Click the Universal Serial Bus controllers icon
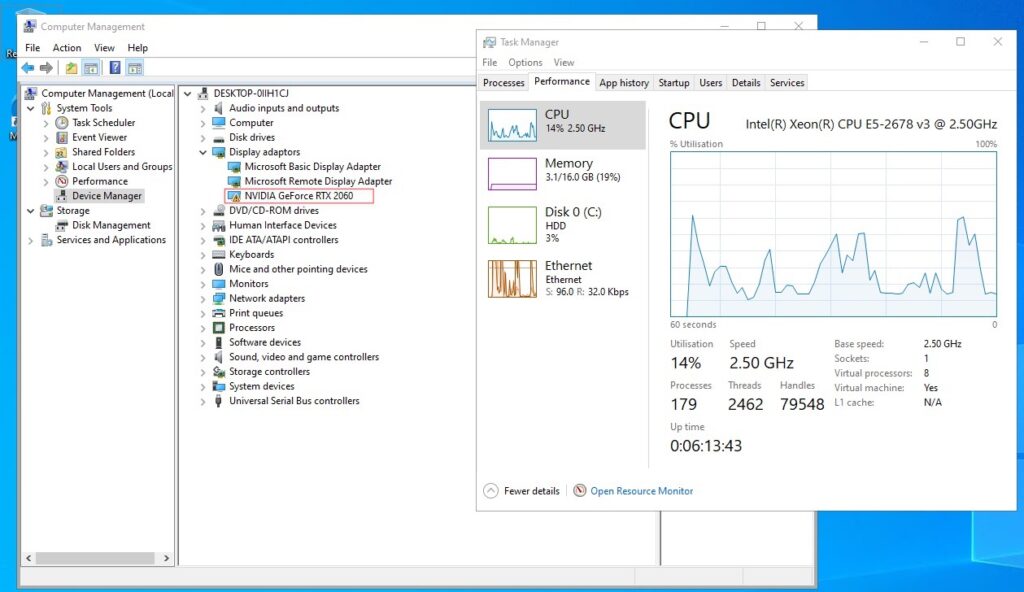This screenshot has width=1024, height=592. point(218,401)
